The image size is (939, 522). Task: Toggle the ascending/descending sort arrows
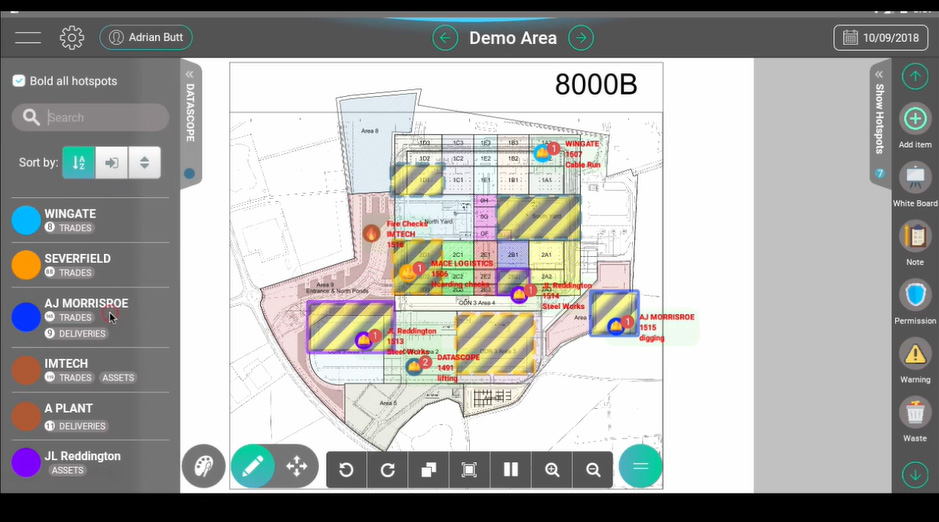144,163
